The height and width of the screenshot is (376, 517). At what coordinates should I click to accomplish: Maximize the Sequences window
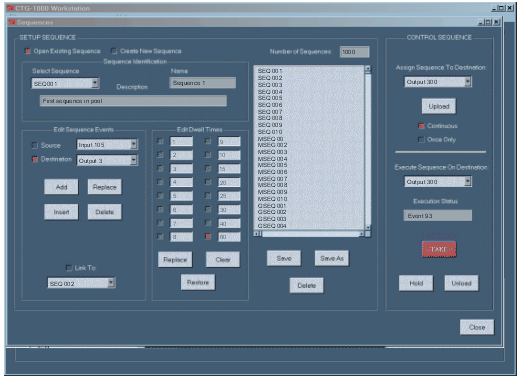tap(489, 22)
